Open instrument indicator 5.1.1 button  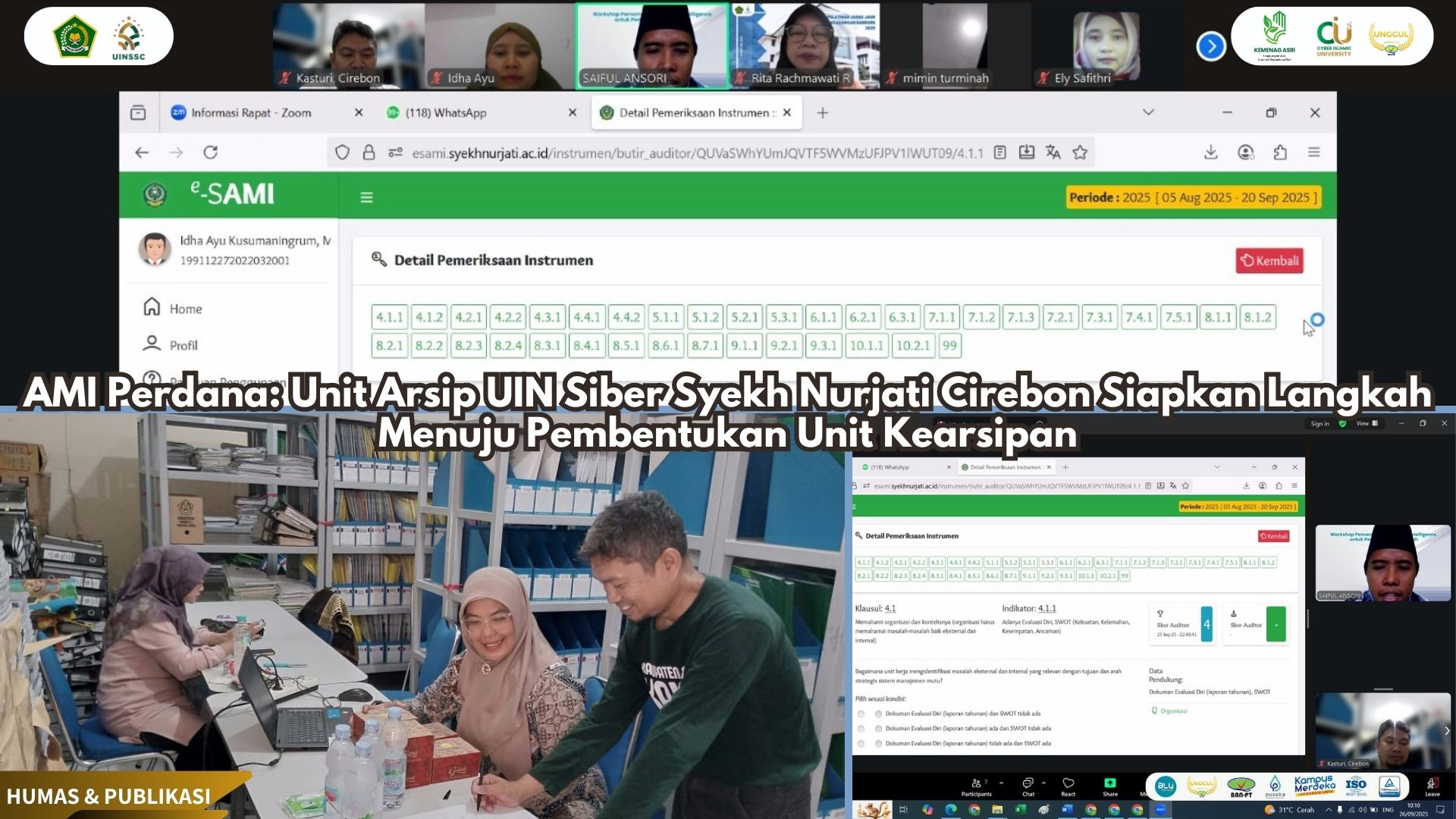tap(666, 317)
